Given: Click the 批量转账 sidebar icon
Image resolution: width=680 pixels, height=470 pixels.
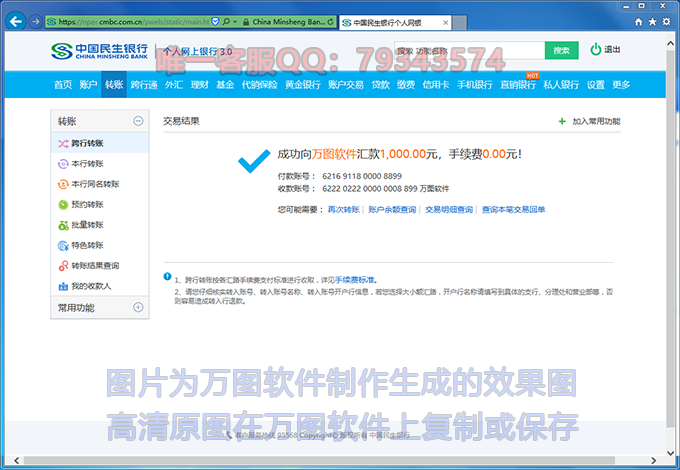Looking at the screenshot, I should pos(62,225).
